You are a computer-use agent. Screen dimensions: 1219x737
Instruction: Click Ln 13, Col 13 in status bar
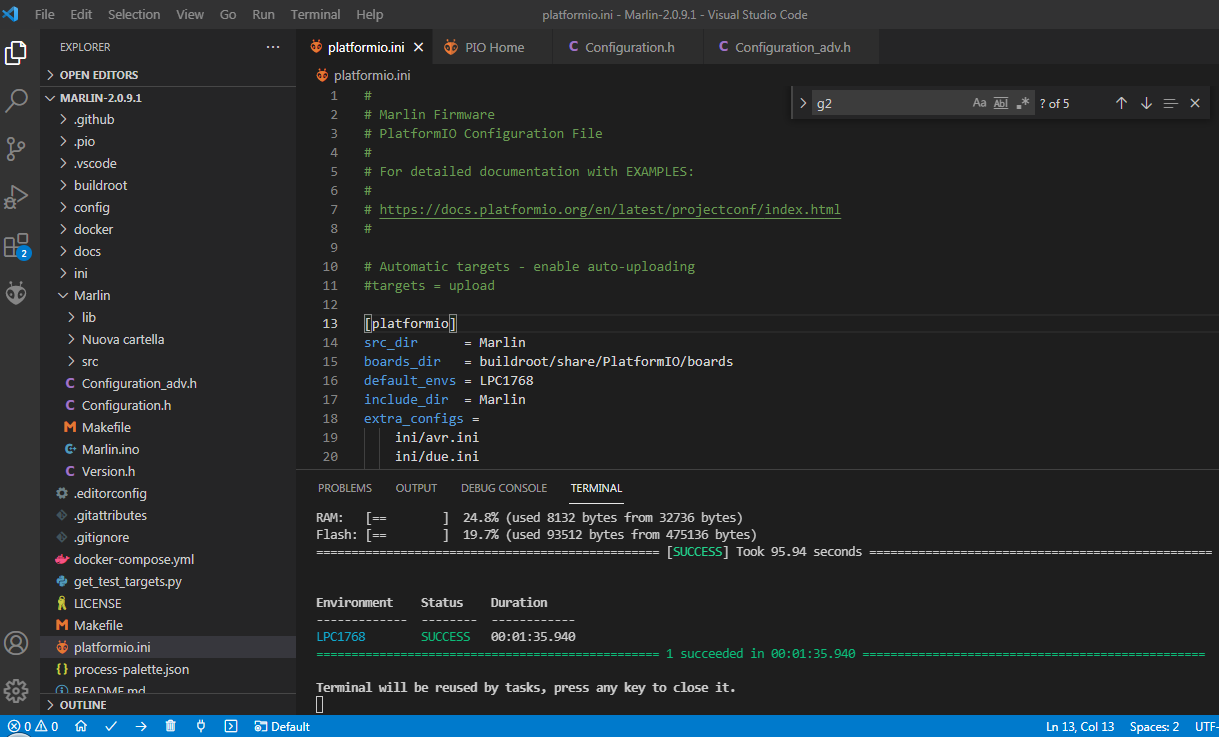(x=1080, y=727)
